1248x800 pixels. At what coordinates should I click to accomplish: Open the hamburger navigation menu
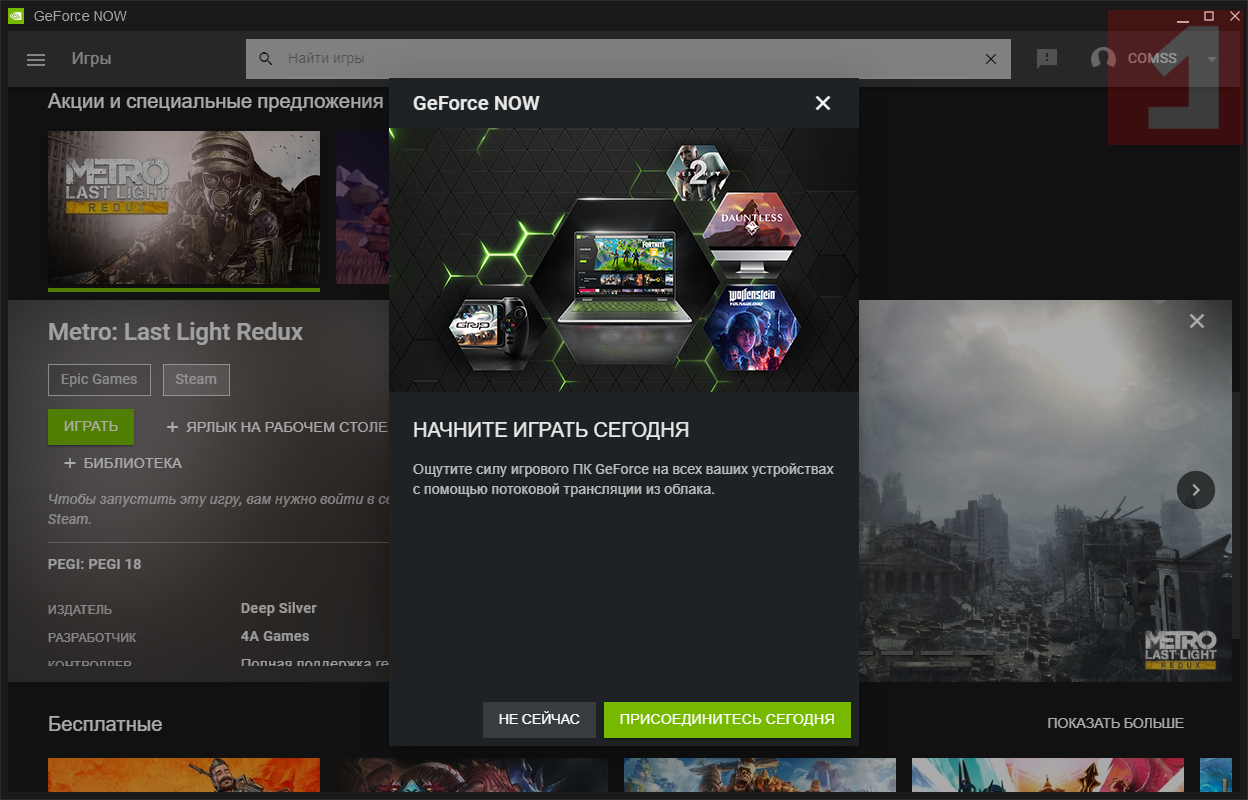36,59
